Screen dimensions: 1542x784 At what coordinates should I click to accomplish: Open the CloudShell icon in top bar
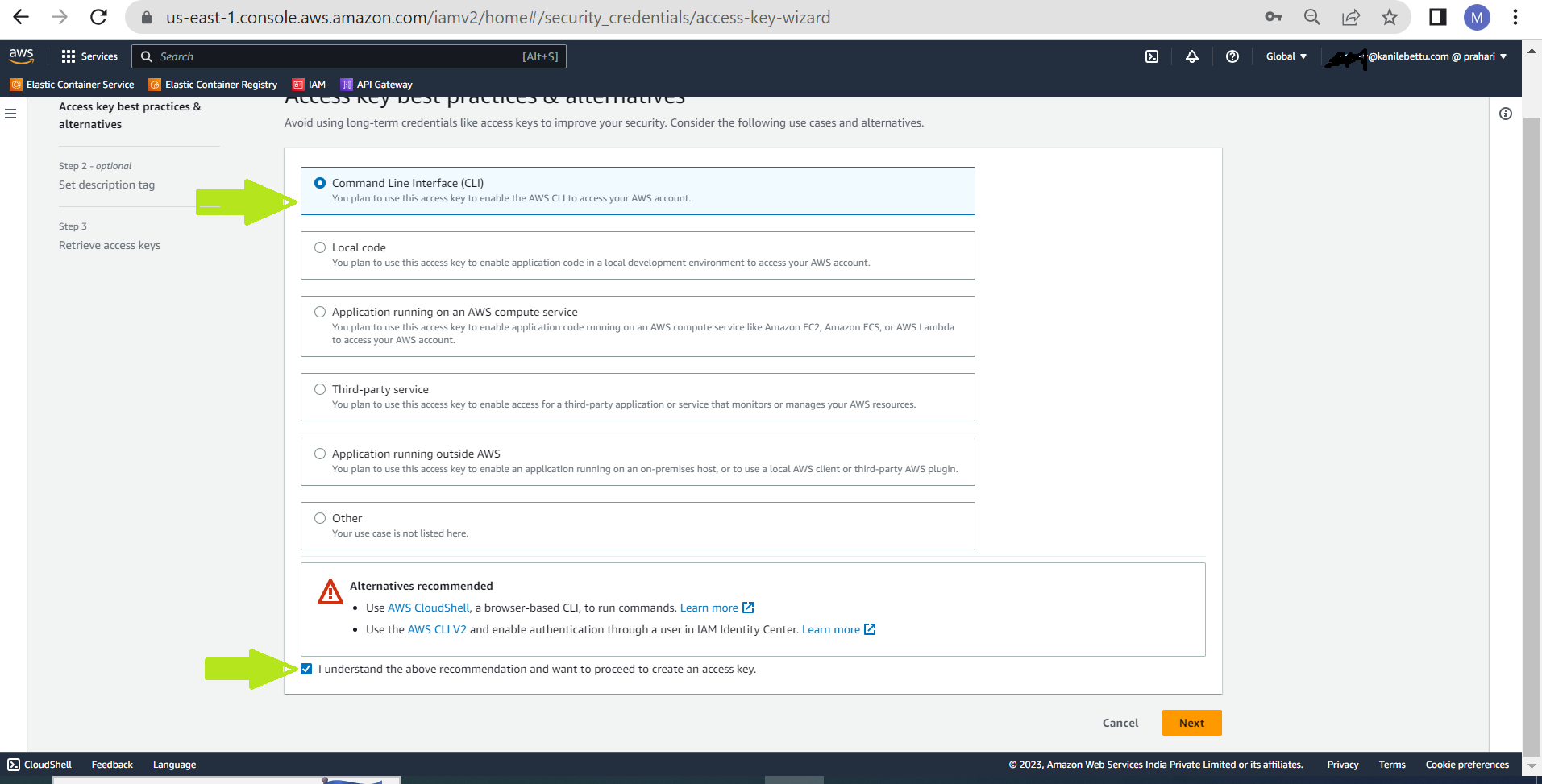1152,56
